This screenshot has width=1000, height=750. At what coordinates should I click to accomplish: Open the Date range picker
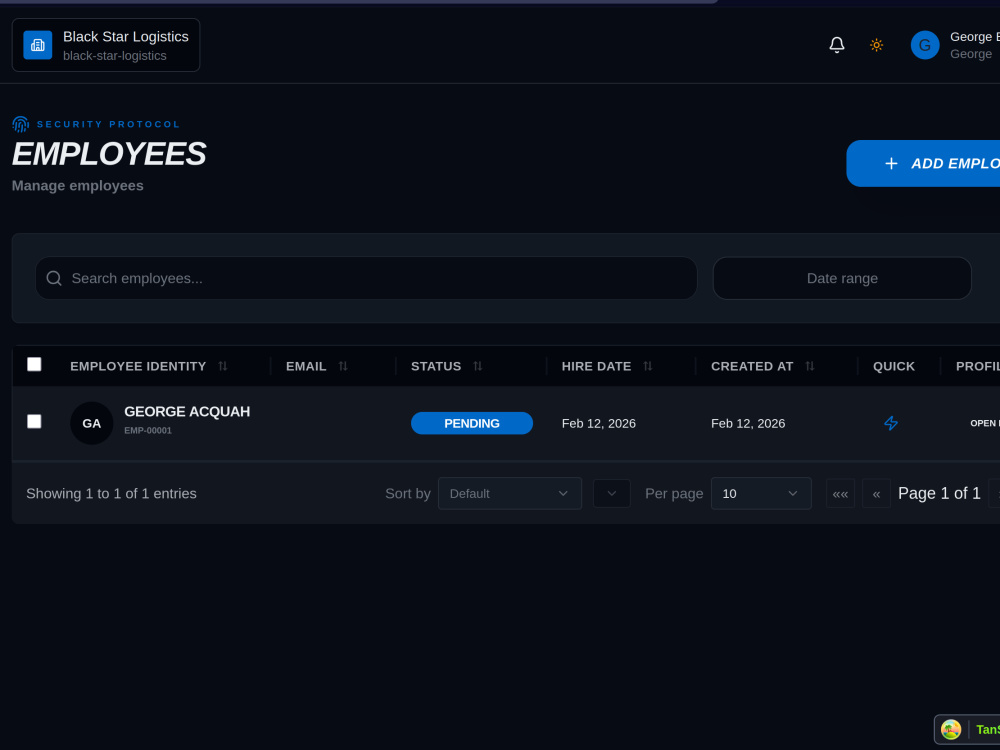[x=842, y=278]
